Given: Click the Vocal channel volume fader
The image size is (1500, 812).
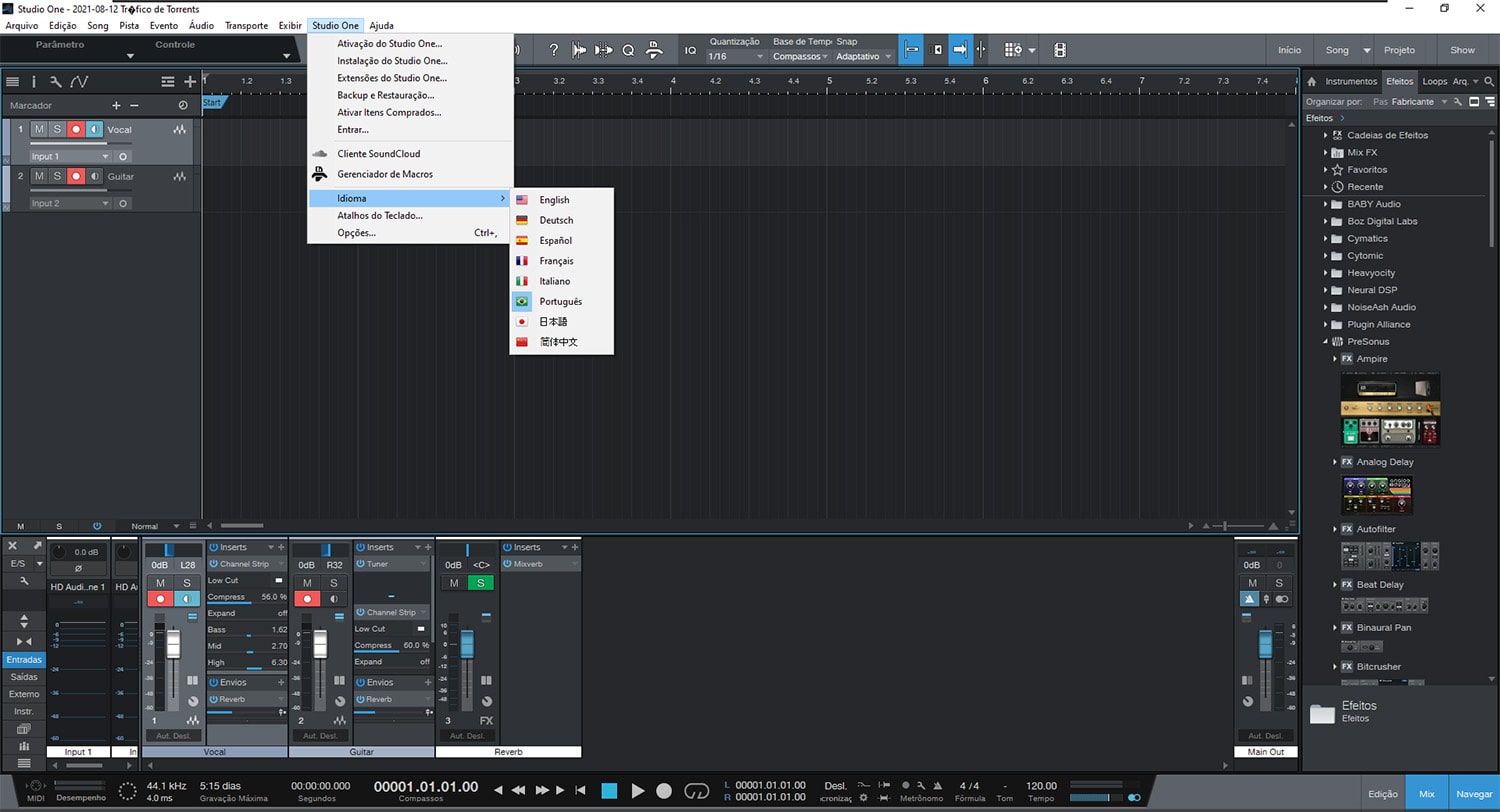Looking at the screenshot, I should click(x=173, y=644).
